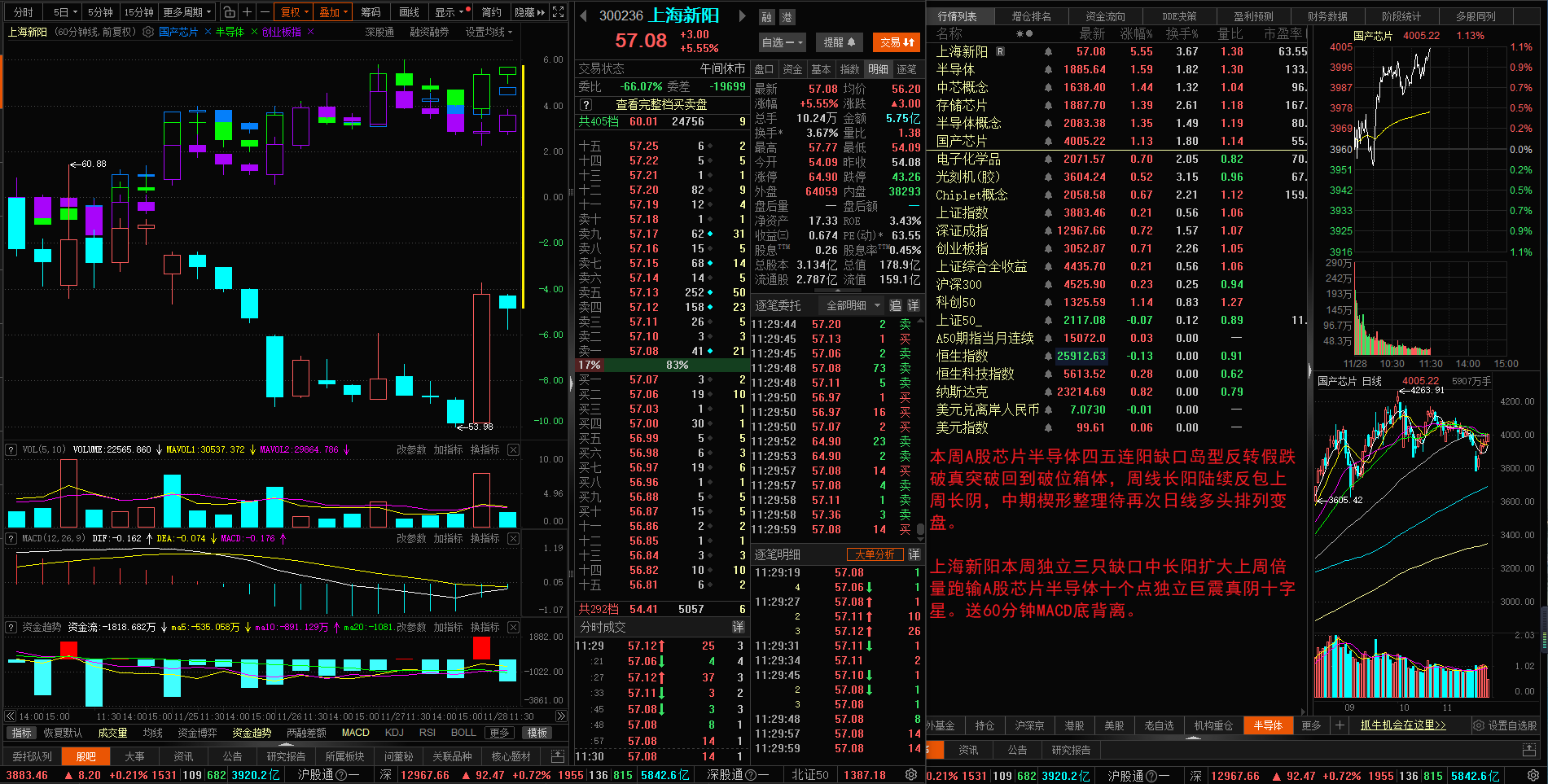The image size is (1548, 784).
Task: Expand hidden toolbar items via 隐藏
Action: click(x=529, y=12)
